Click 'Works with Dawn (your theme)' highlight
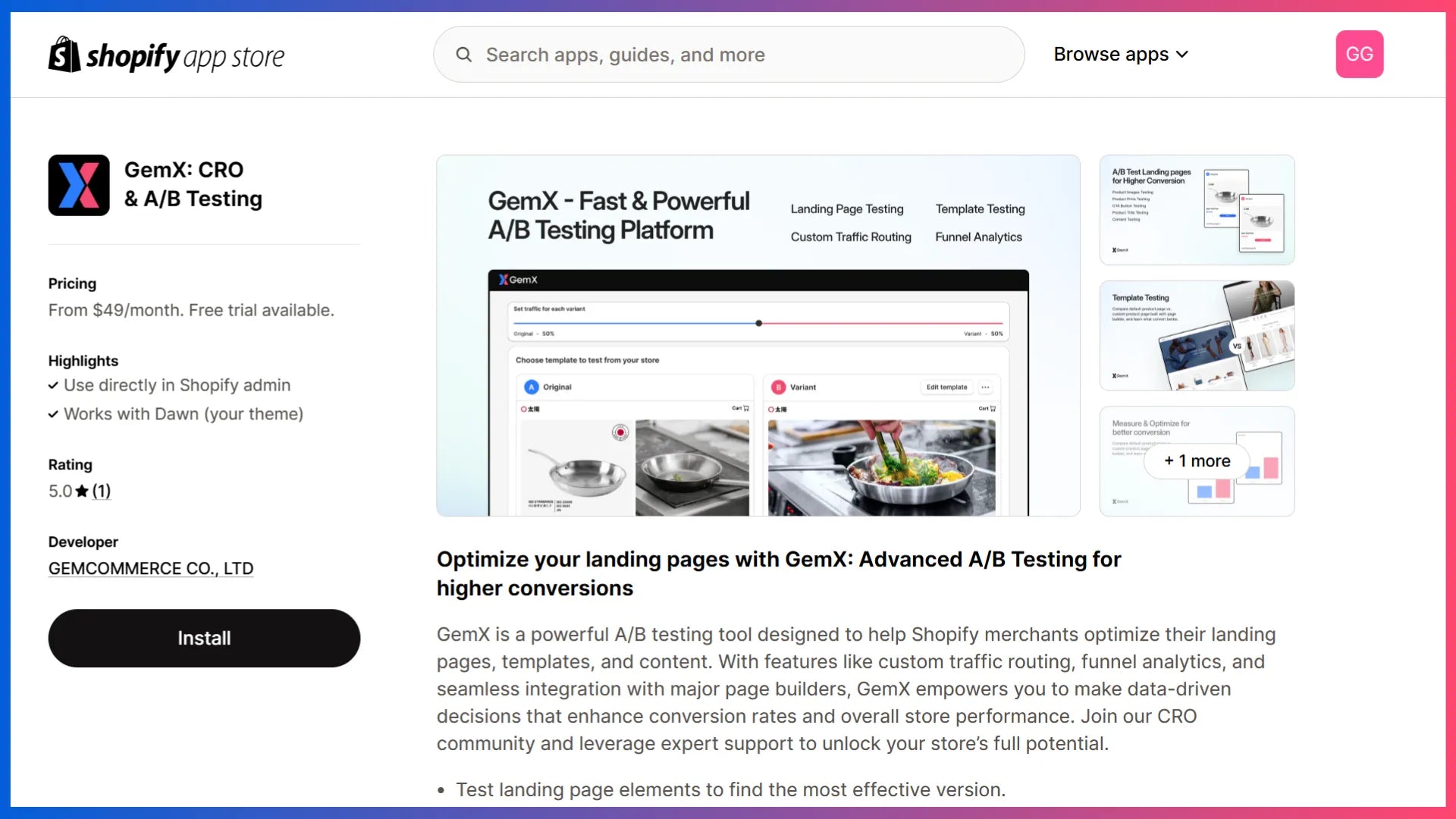The width and height of the screenshot is (1456, 819). (x=184, y=414)
